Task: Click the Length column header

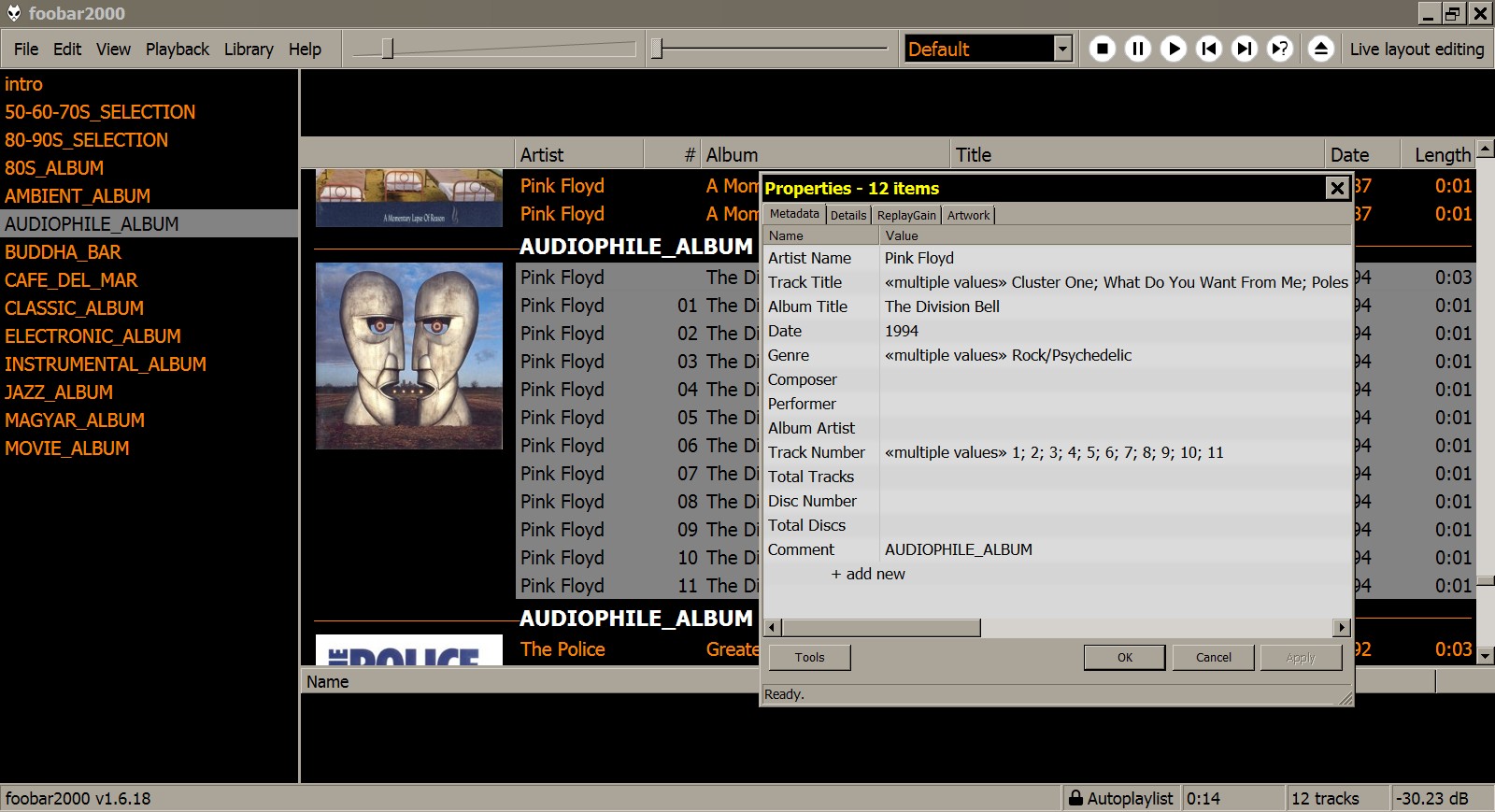Action: (1438, 154)
